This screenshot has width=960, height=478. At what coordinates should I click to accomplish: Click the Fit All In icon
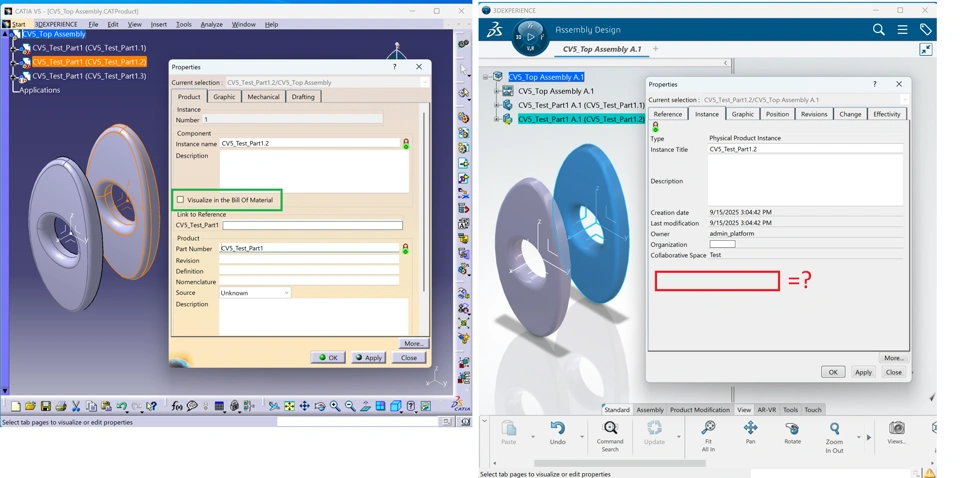(708, 432)
